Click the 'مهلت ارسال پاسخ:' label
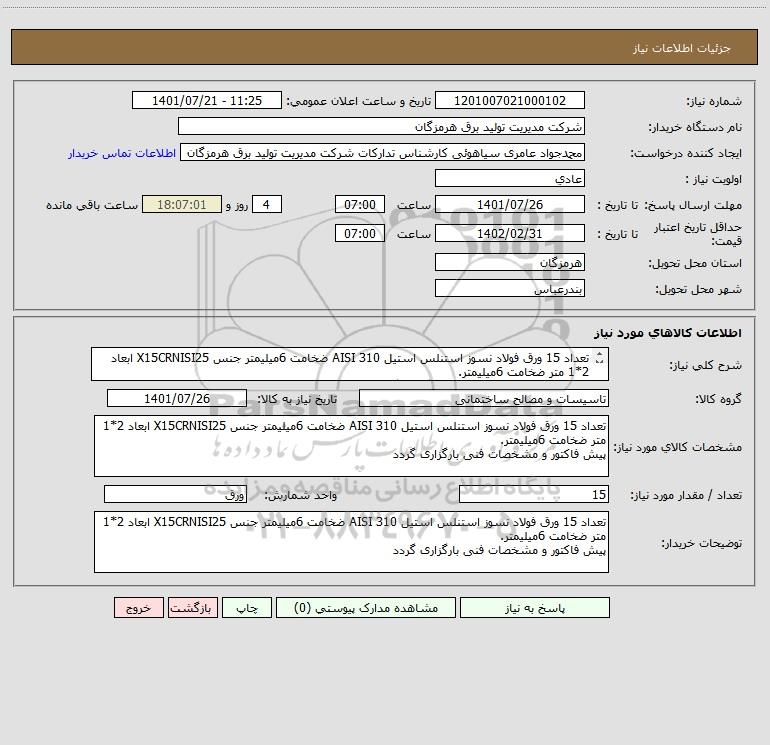Screen dimensions: 770x745 [x=693, y=205]
